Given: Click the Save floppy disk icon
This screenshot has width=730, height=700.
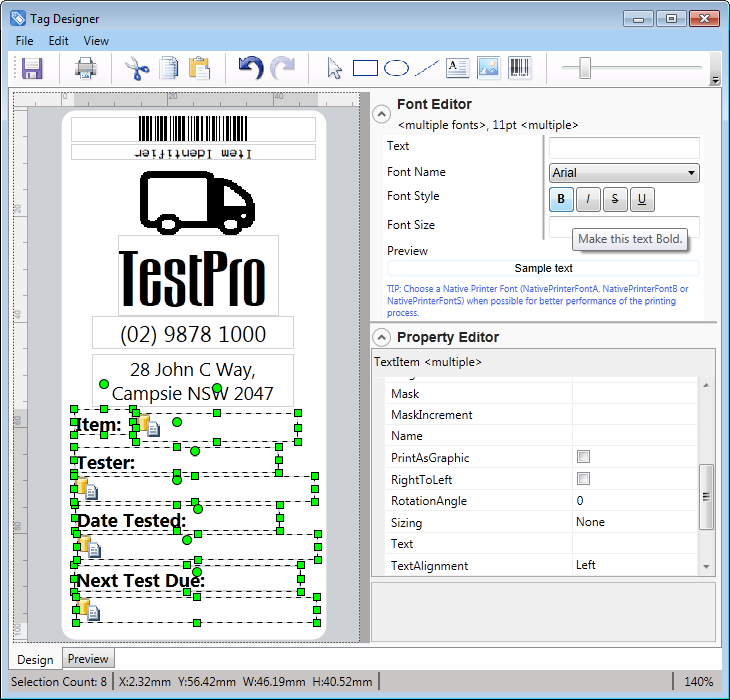Looking at the screenshot, I should (x=32, y=69).
